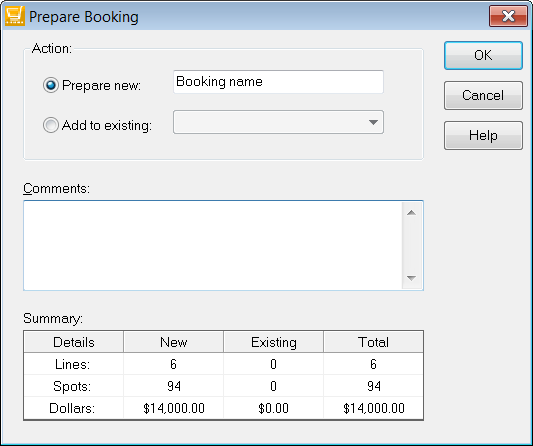Confirm with the OK button
Viewport: 533px width, 446px height.
click(x=483, y=55)
